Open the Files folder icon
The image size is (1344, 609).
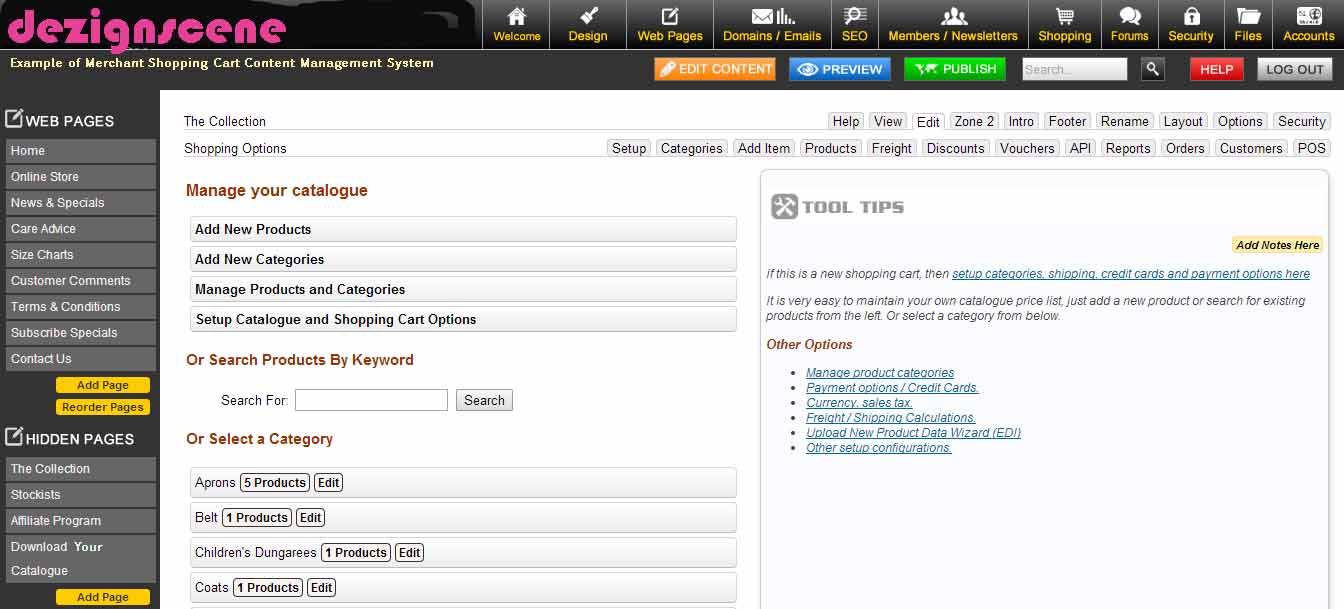point(1247,17)
